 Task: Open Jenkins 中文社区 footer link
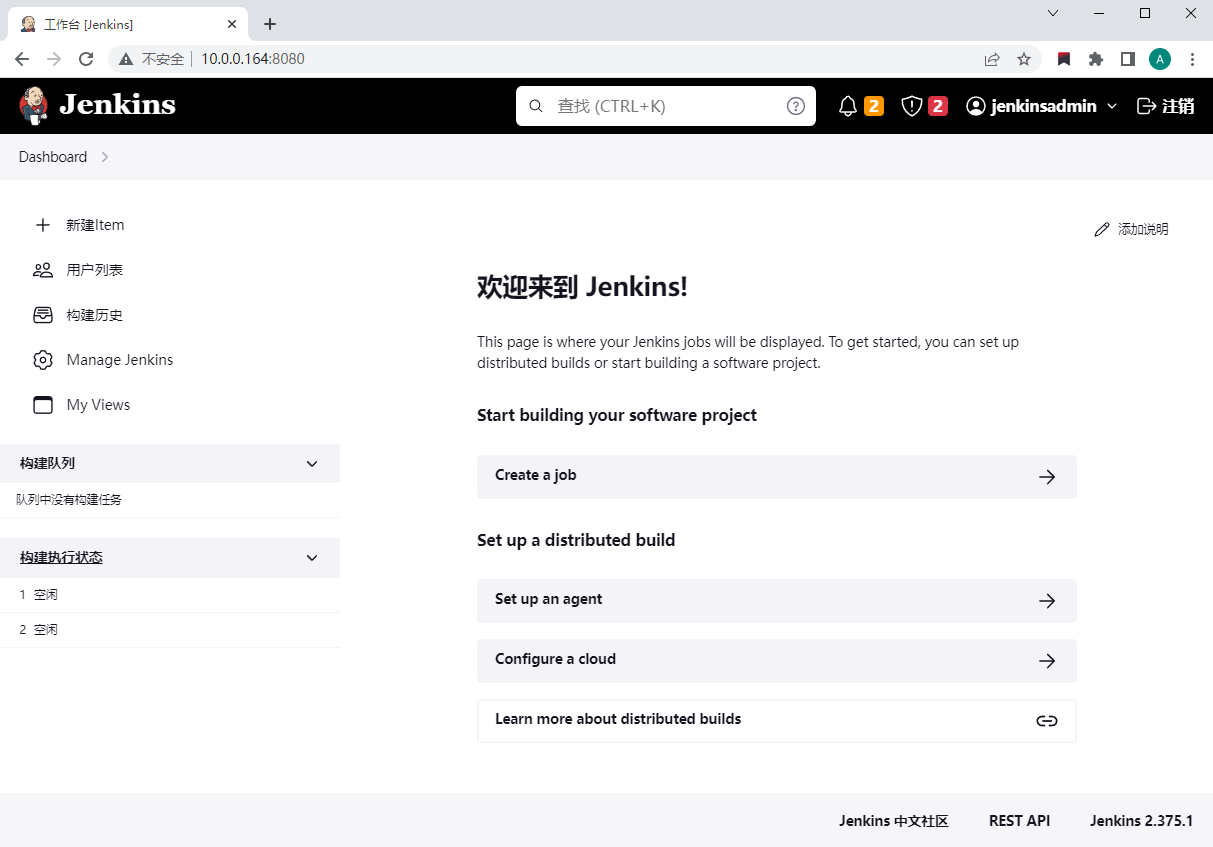(893, 821)
